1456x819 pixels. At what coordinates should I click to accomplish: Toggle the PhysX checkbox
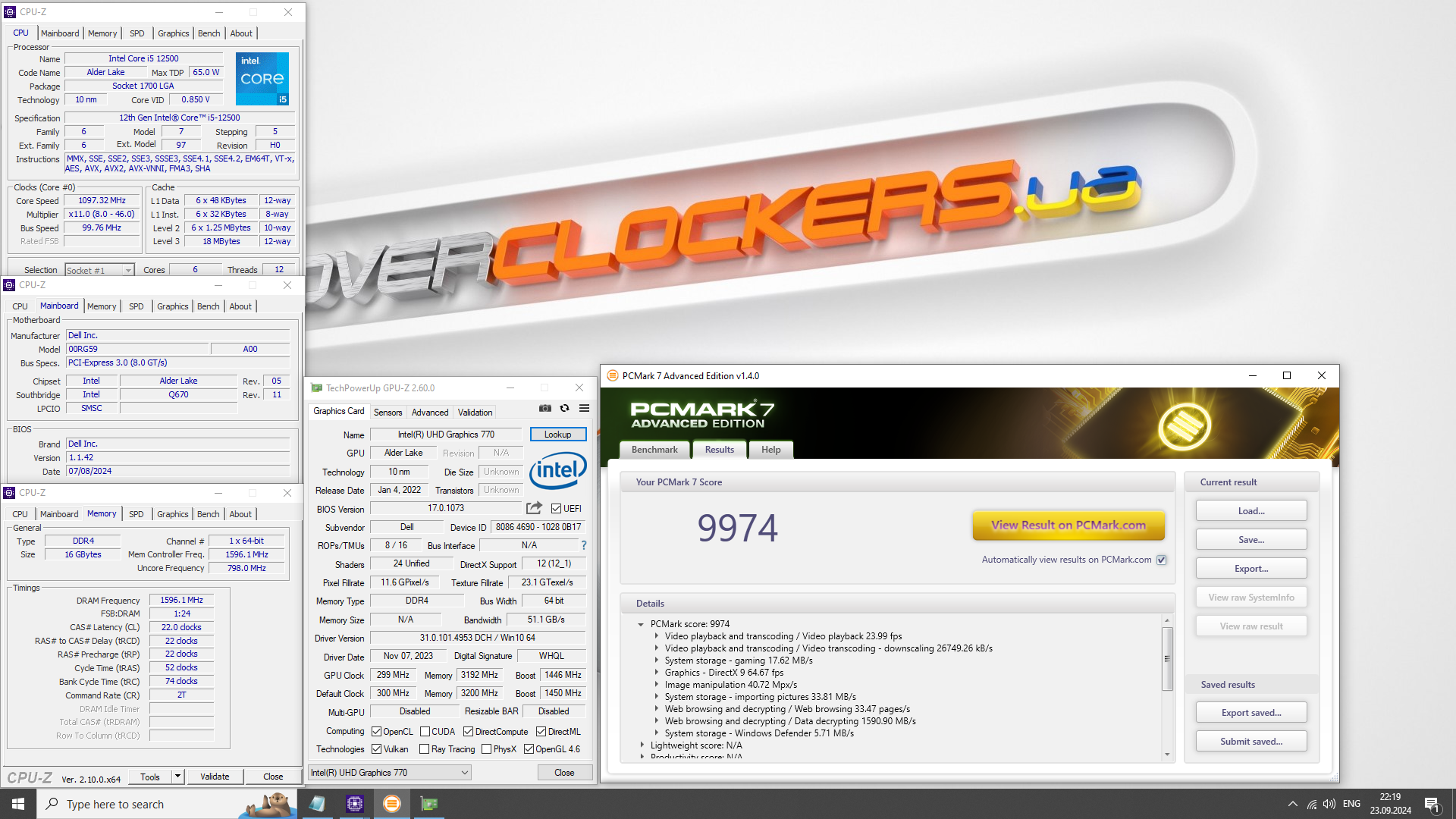[x=486, y=749]
